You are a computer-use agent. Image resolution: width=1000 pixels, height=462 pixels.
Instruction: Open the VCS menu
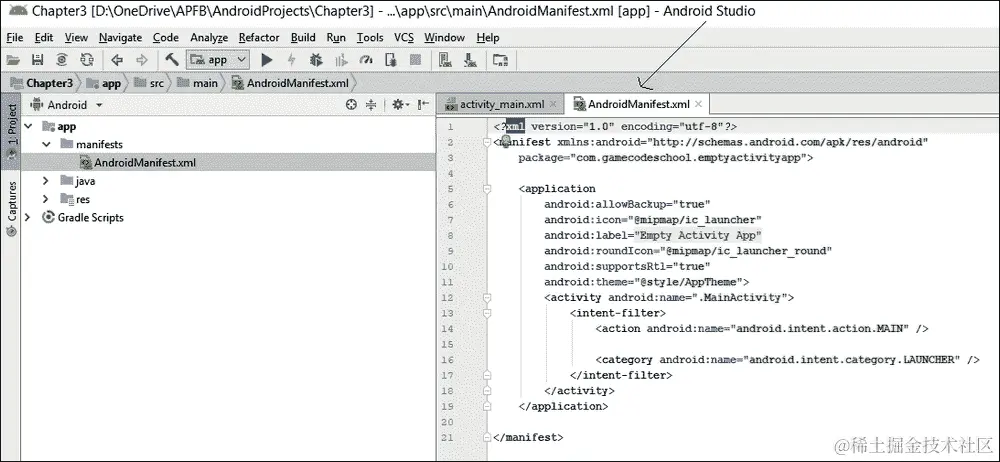click(x=404, y=38)
